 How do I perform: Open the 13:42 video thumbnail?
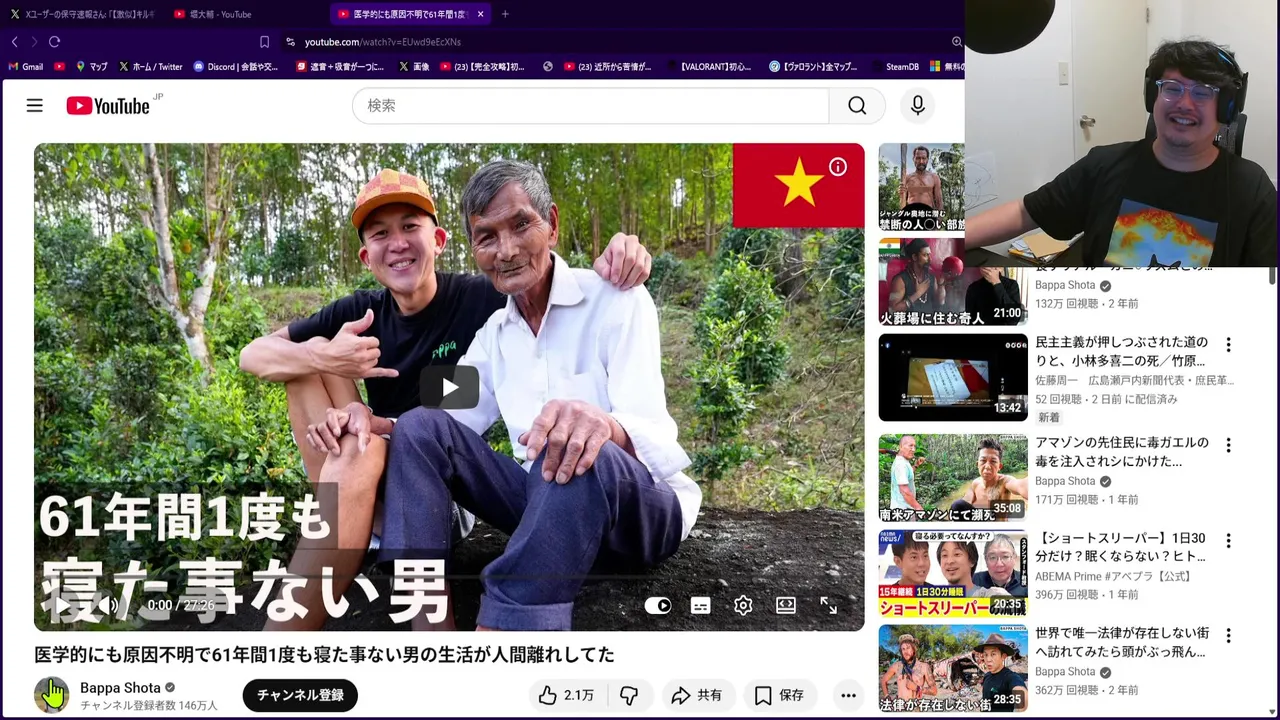coord(952,377)
